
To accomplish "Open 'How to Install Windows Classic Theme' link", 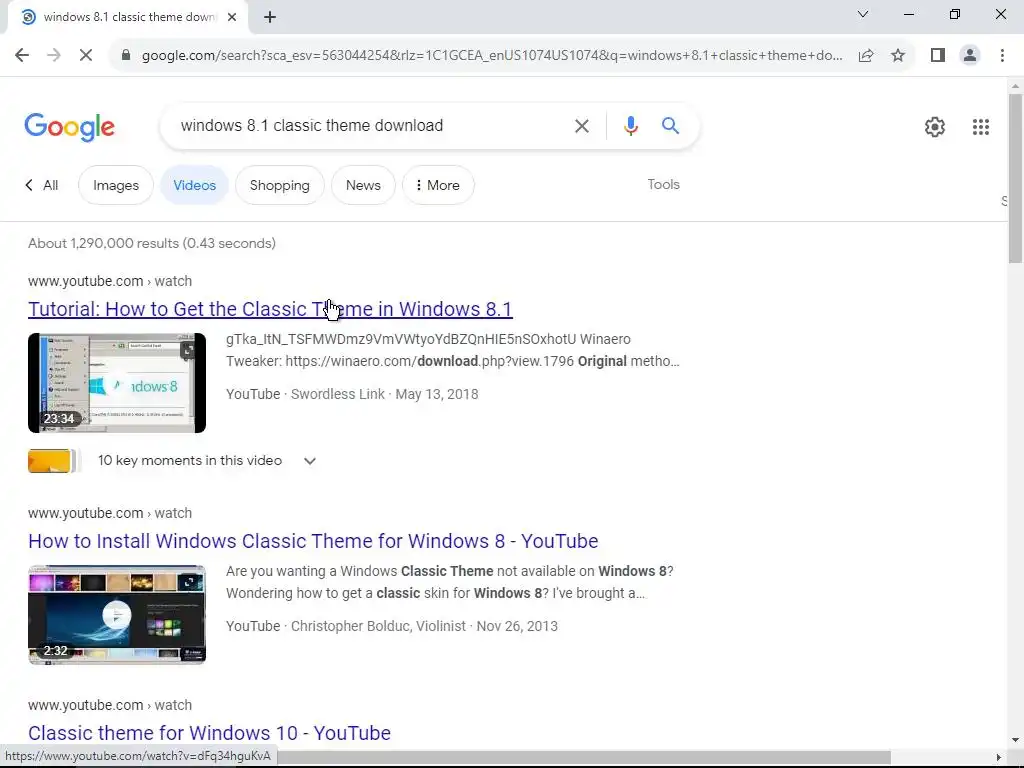I will click(313, 541).
